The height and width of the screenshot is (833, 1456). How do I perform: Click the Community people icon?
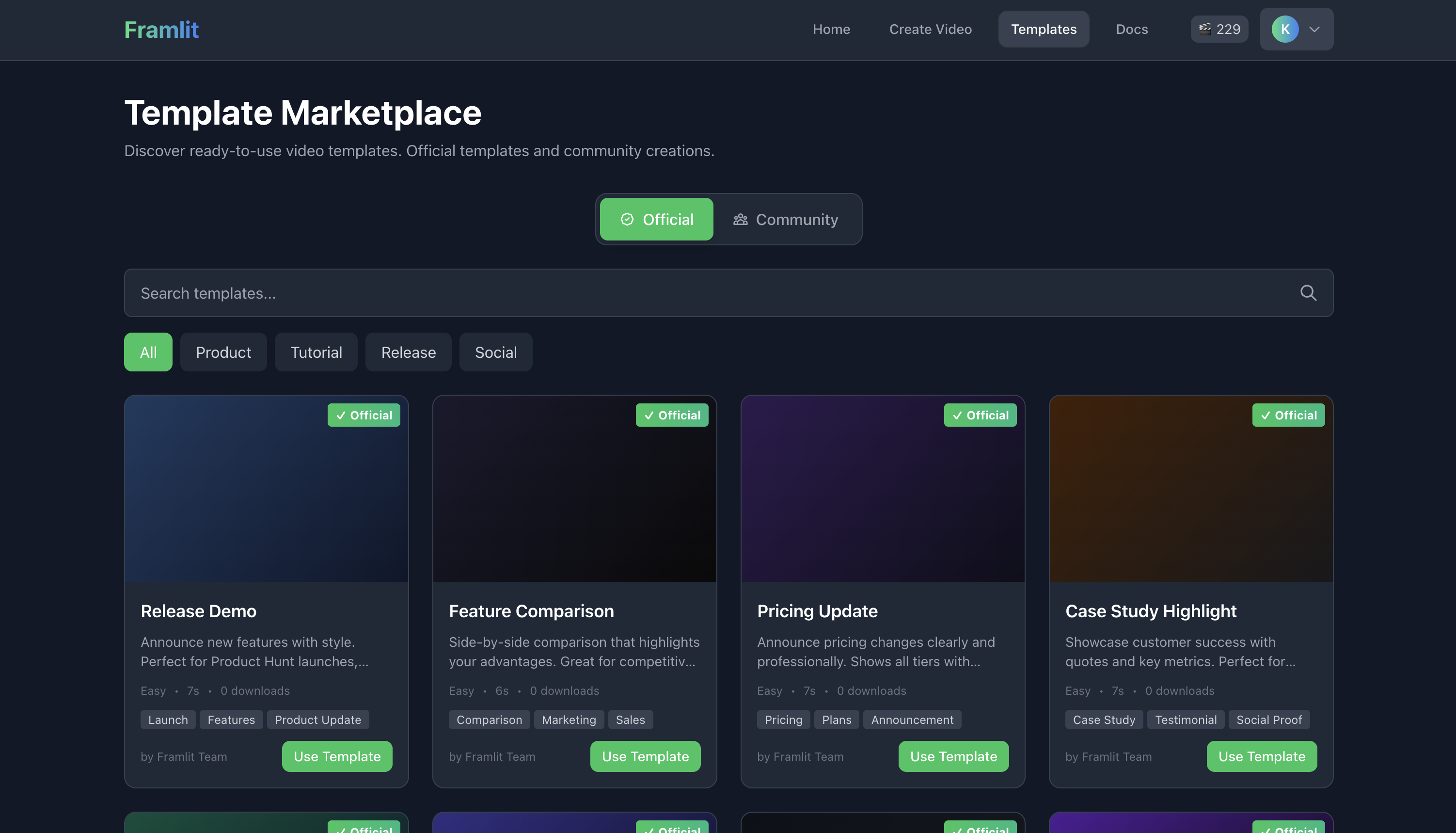pos(741,220)
